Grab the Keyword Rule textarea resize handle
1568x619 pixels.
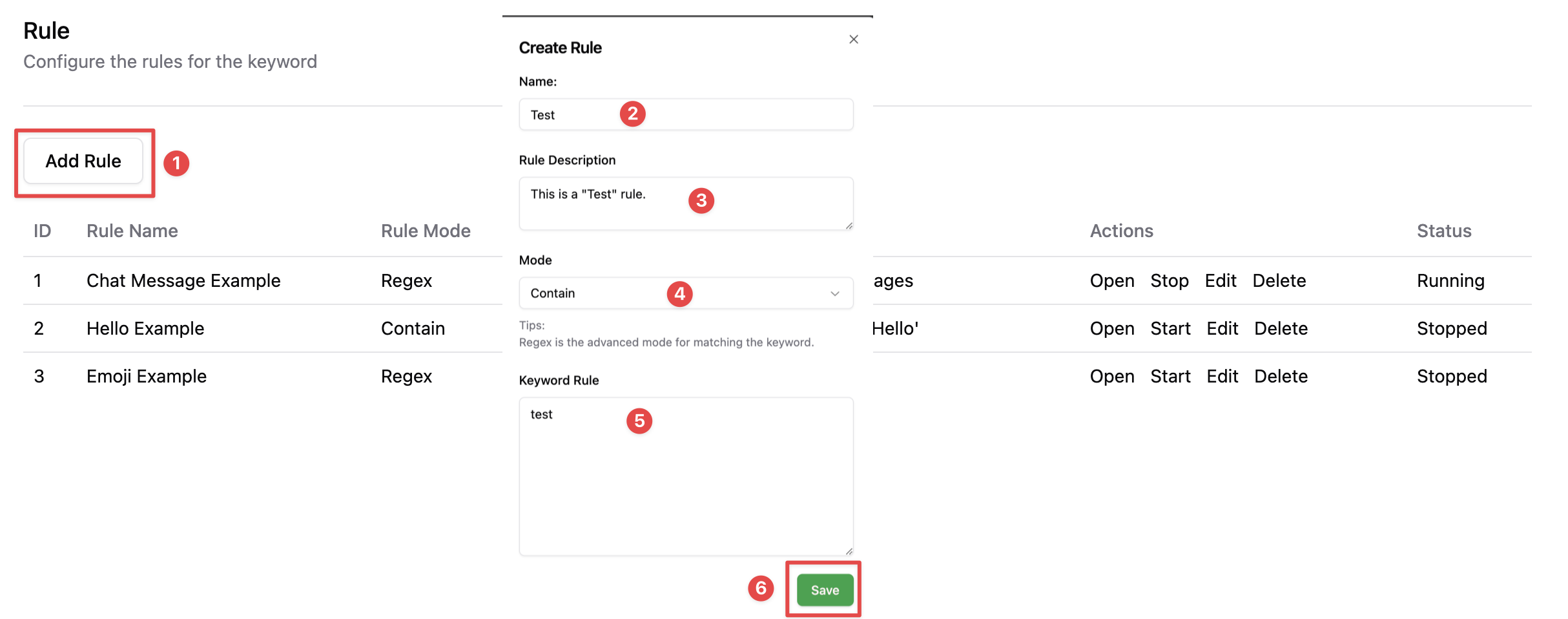[849, 551]
